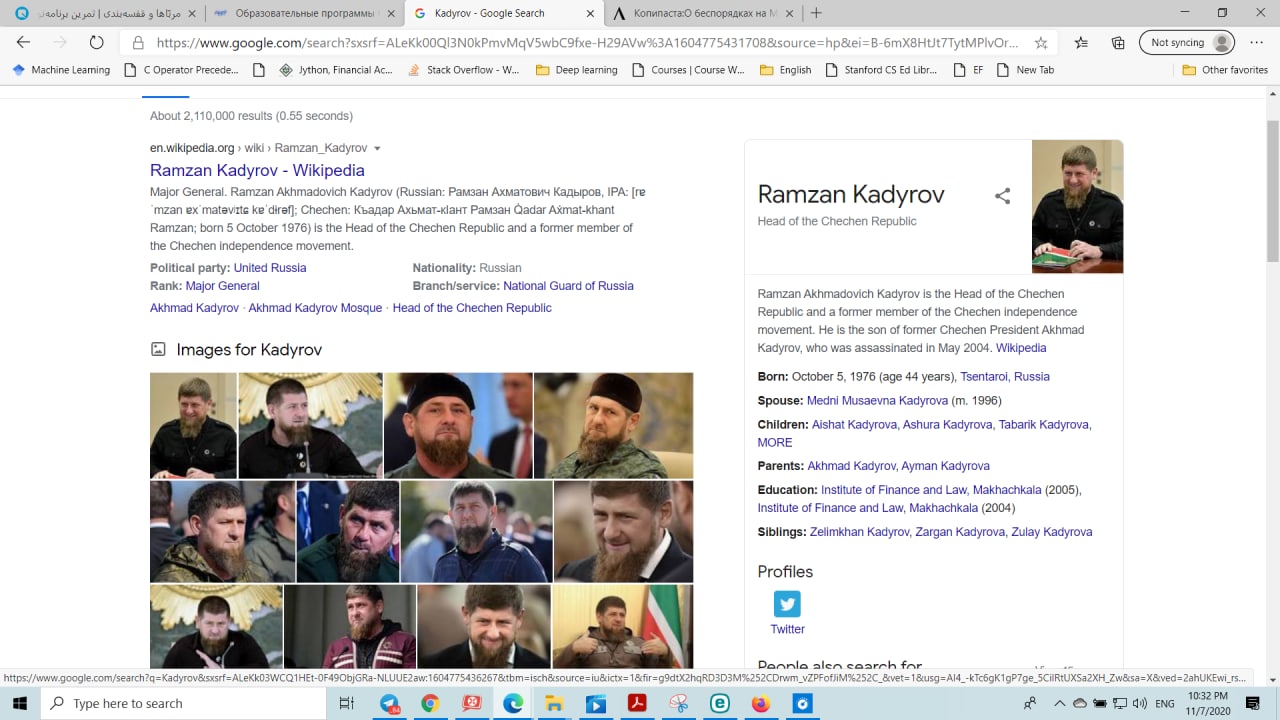The width and height of the screenshot is (1280, 720).
Task: Open Firefox from the taskbar
Action: (761, 703)
